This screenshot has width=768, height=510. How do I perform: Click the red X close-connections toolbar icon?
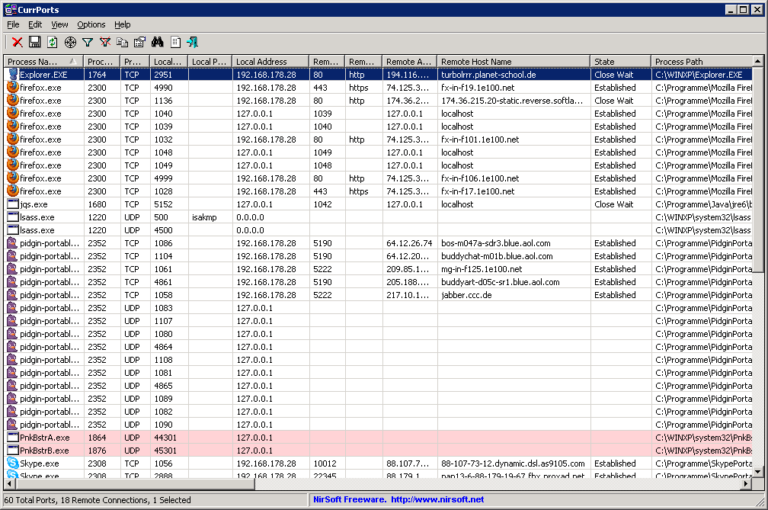[17, 42]
